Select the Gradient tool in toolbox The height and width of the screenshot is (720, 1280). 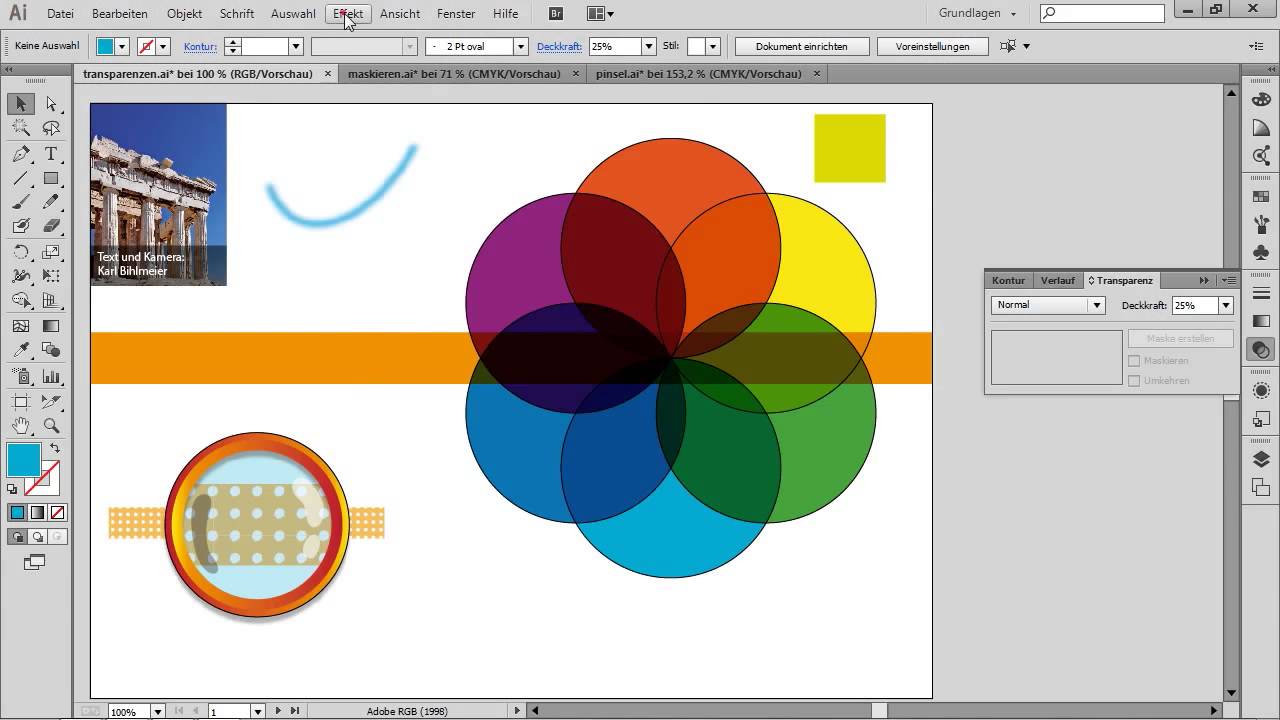click(51, 326)
